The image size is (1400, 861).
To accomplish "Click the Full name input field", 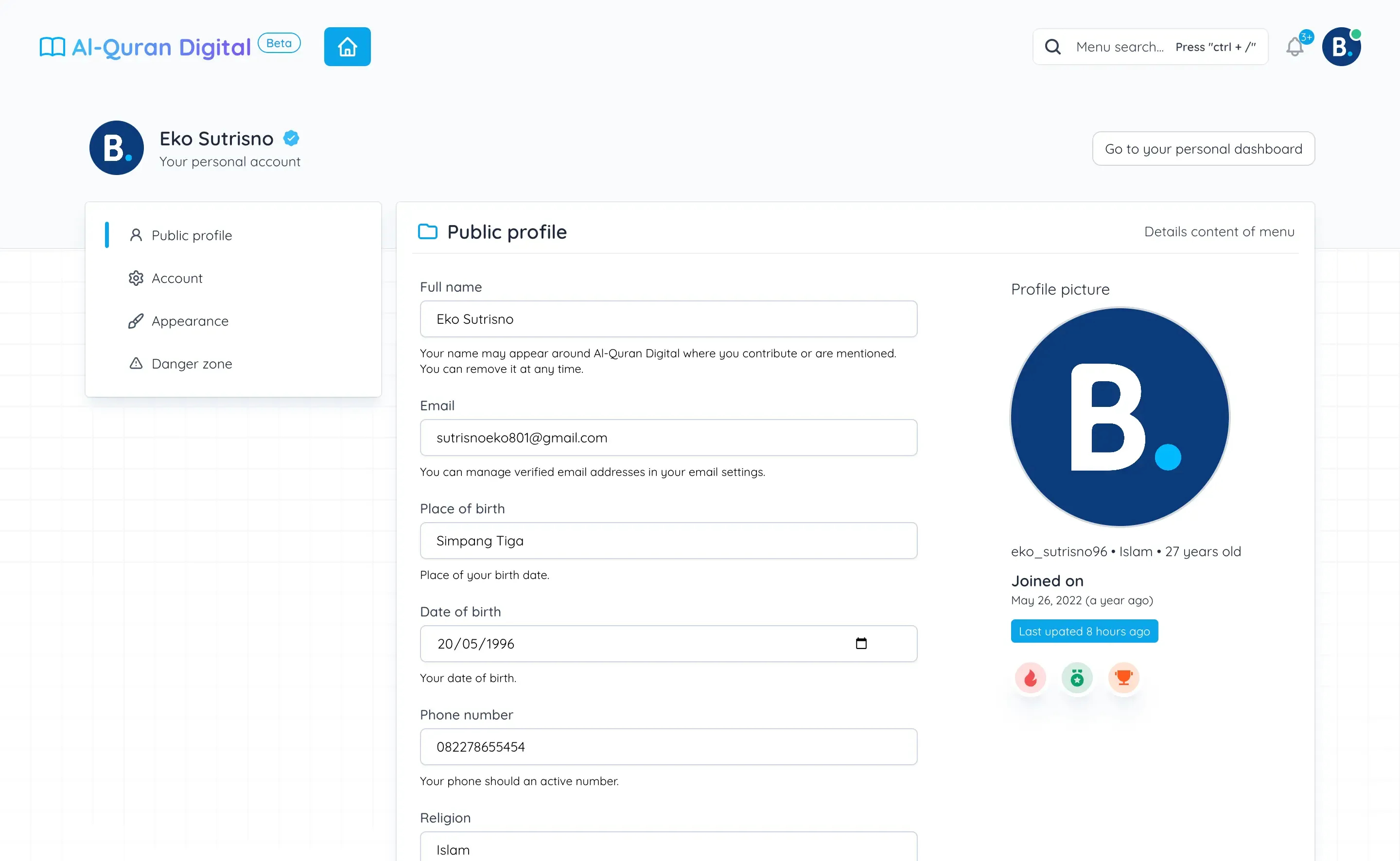I will click(668, 318).
